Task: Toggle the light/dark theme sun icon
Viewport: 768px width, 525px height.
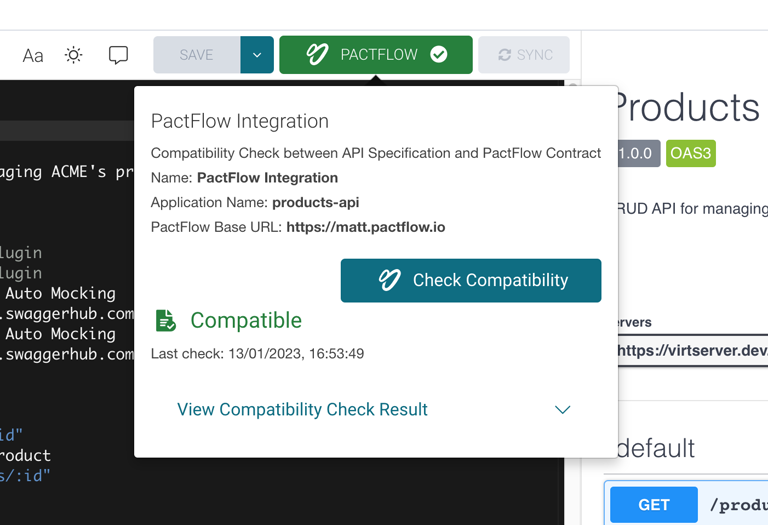Action: coord(74,55)
